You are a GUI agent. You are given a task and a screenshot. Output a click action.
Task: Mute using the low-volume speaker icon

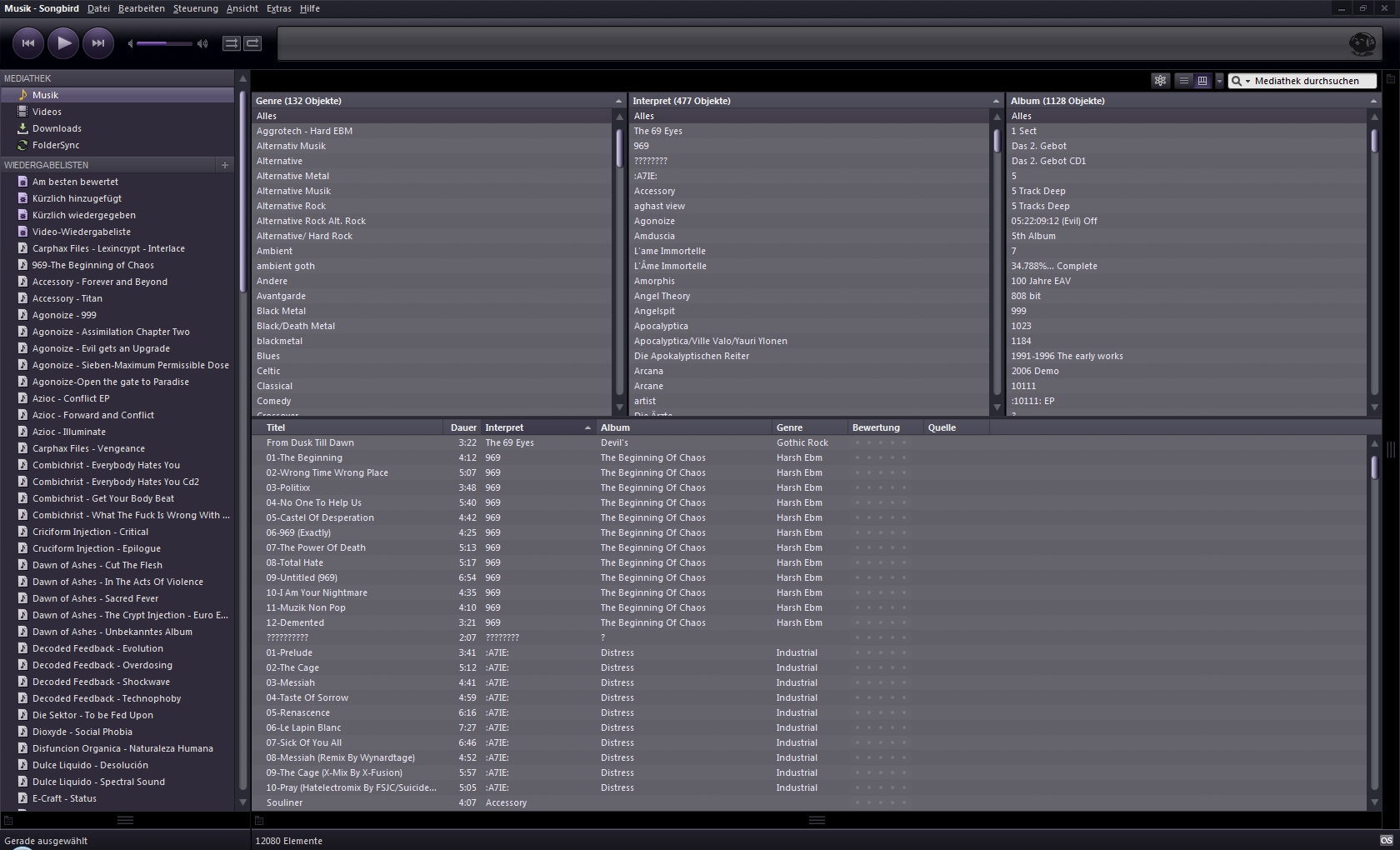[130, 43]
